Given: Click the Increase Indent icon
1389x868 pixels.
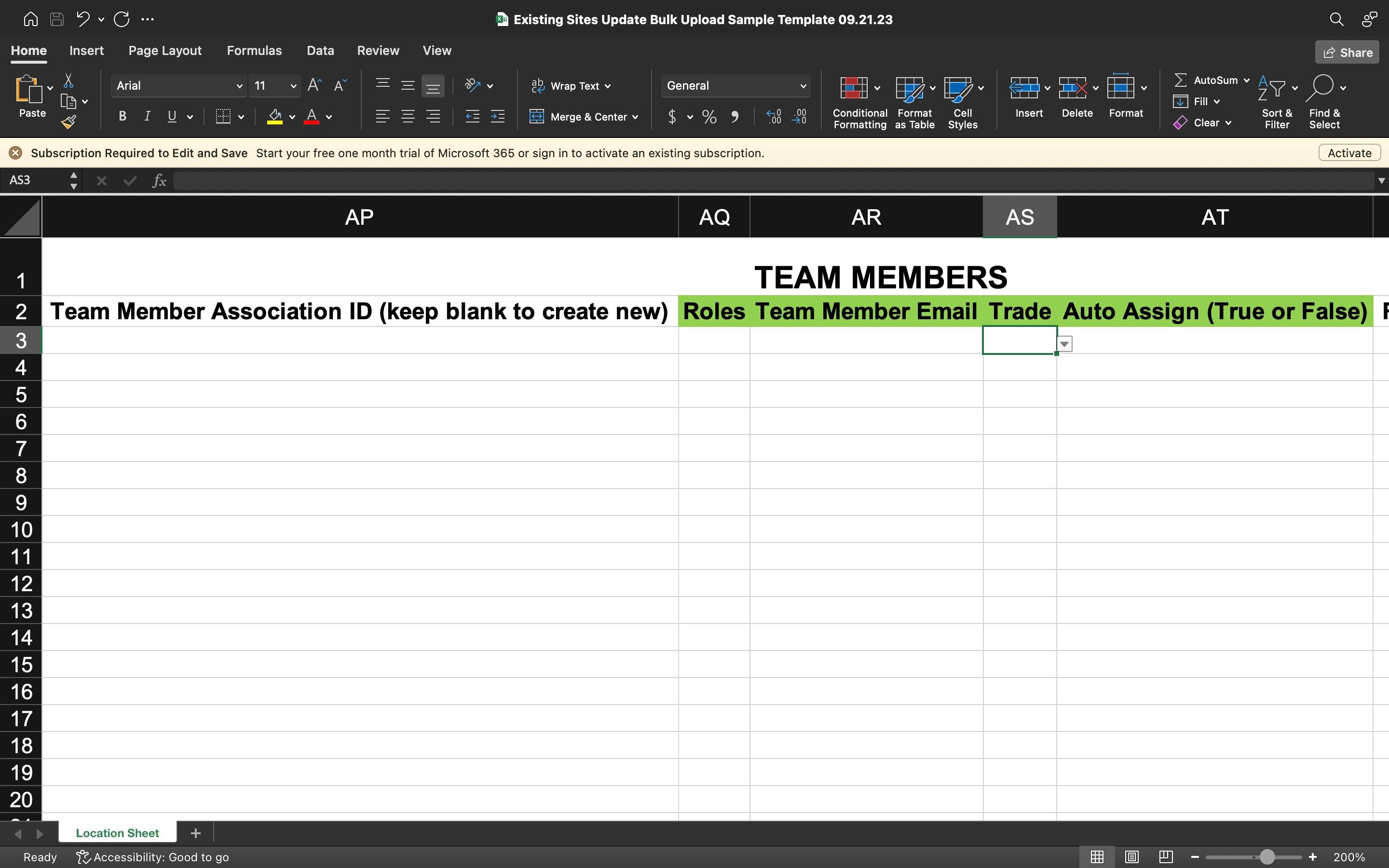Looking at the screenshot, I should [x=498, y=117].
